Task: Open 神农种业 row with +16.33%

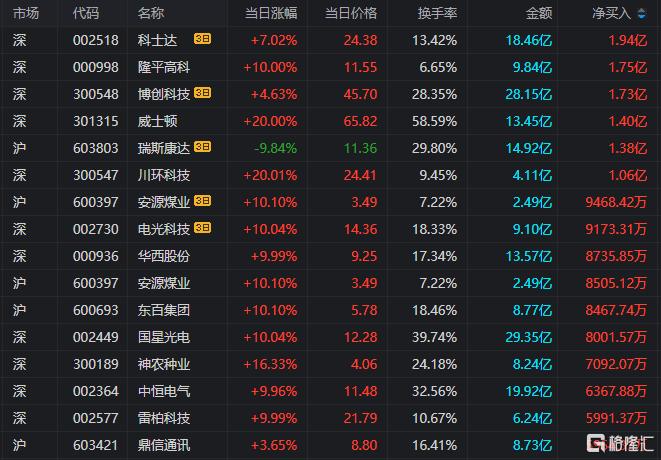Action: point(330,364)
